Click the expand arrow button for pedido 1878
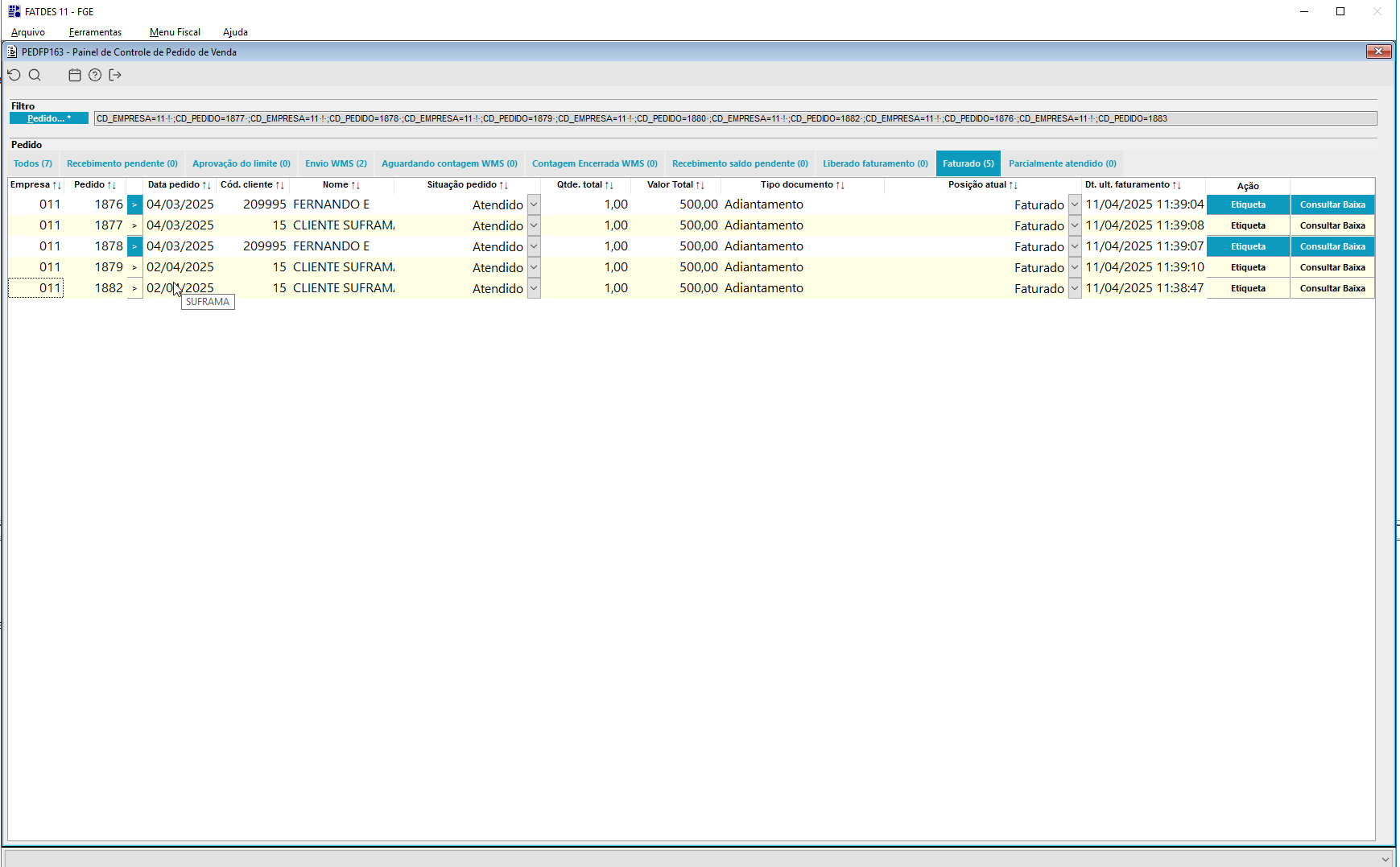The width and height of the screenshot is (1400, 867). (x=134, y=246)
